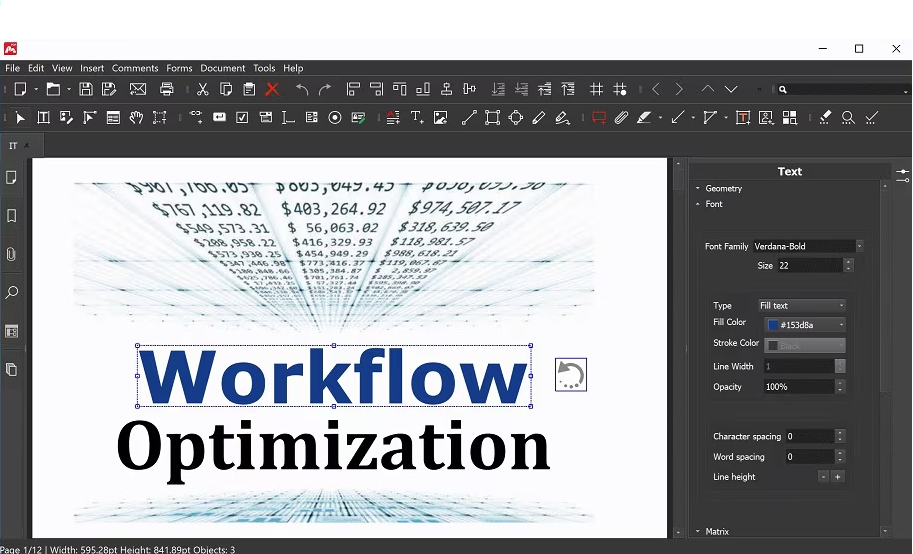Select the Line drawing tool

tap(469, 118)
